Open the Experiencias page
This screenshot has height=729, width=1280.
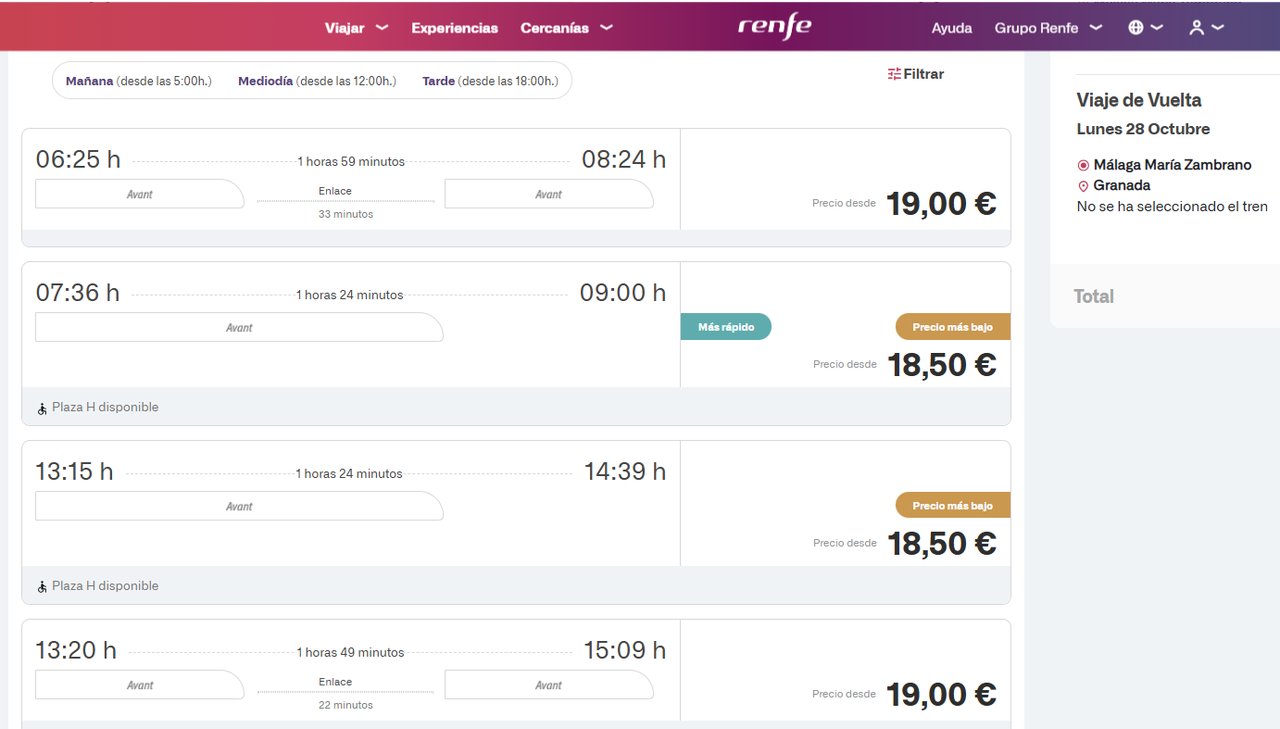coord(454,28)
